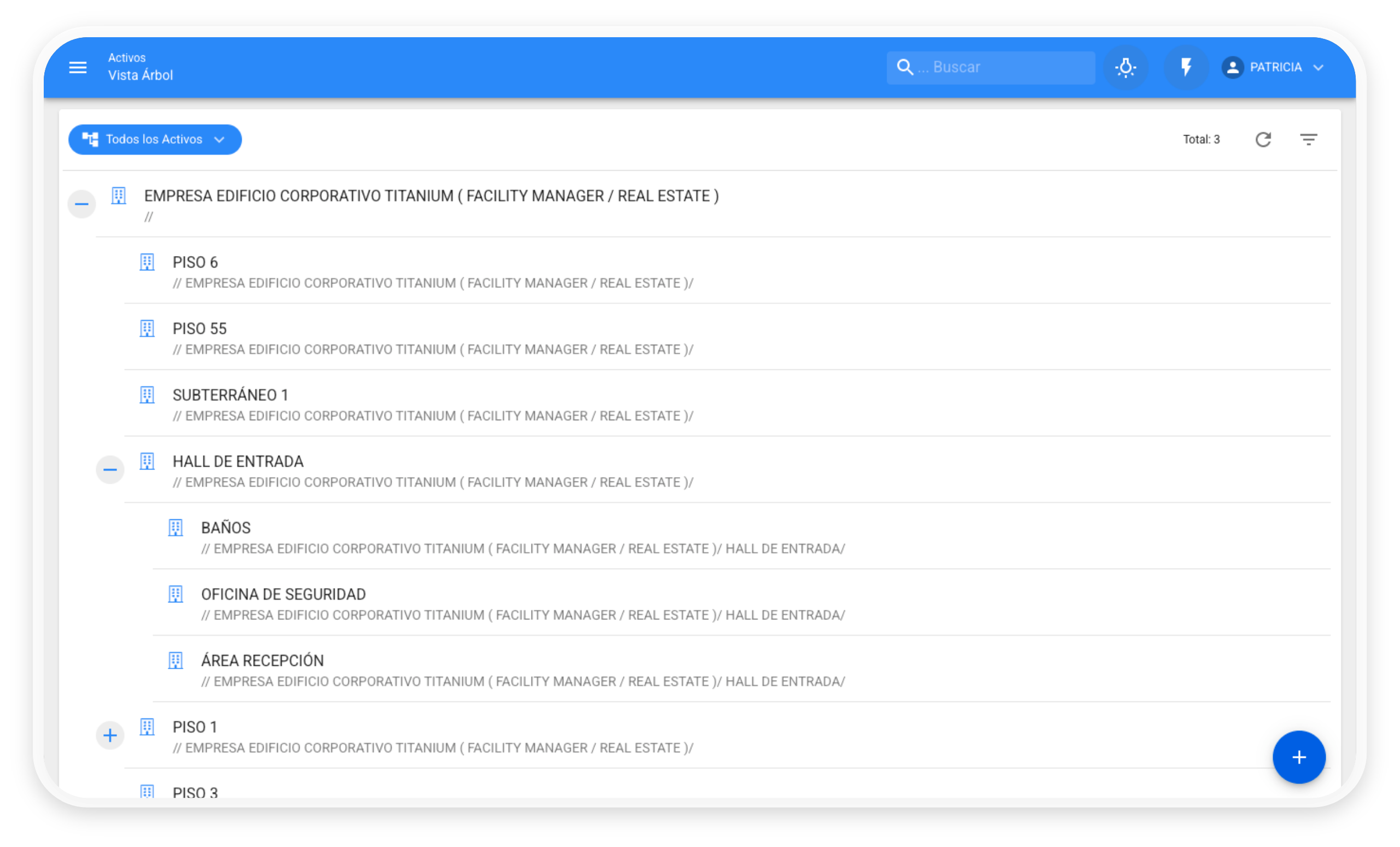Click the lightning bolt quick actions icon
Screen dimensions: 1400x847
click(1185, 68)
